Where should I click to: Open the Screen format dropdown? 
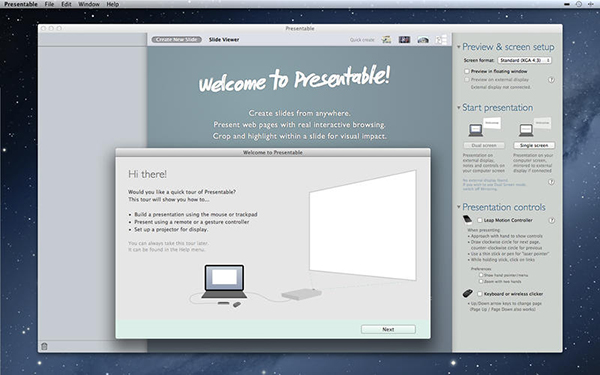tap(525, 60)
